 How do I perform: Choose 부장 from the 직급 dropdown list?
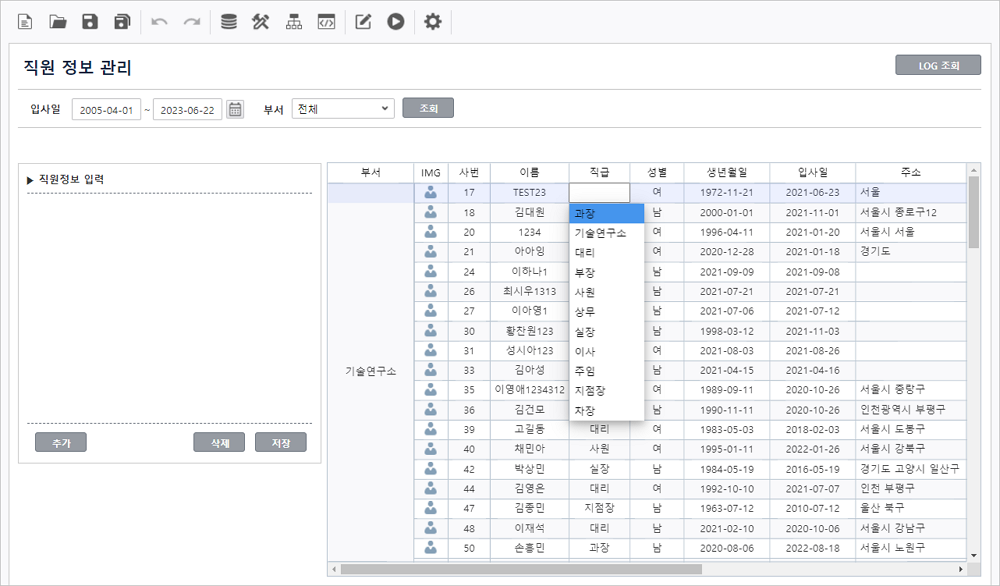(x=585, y=272)
